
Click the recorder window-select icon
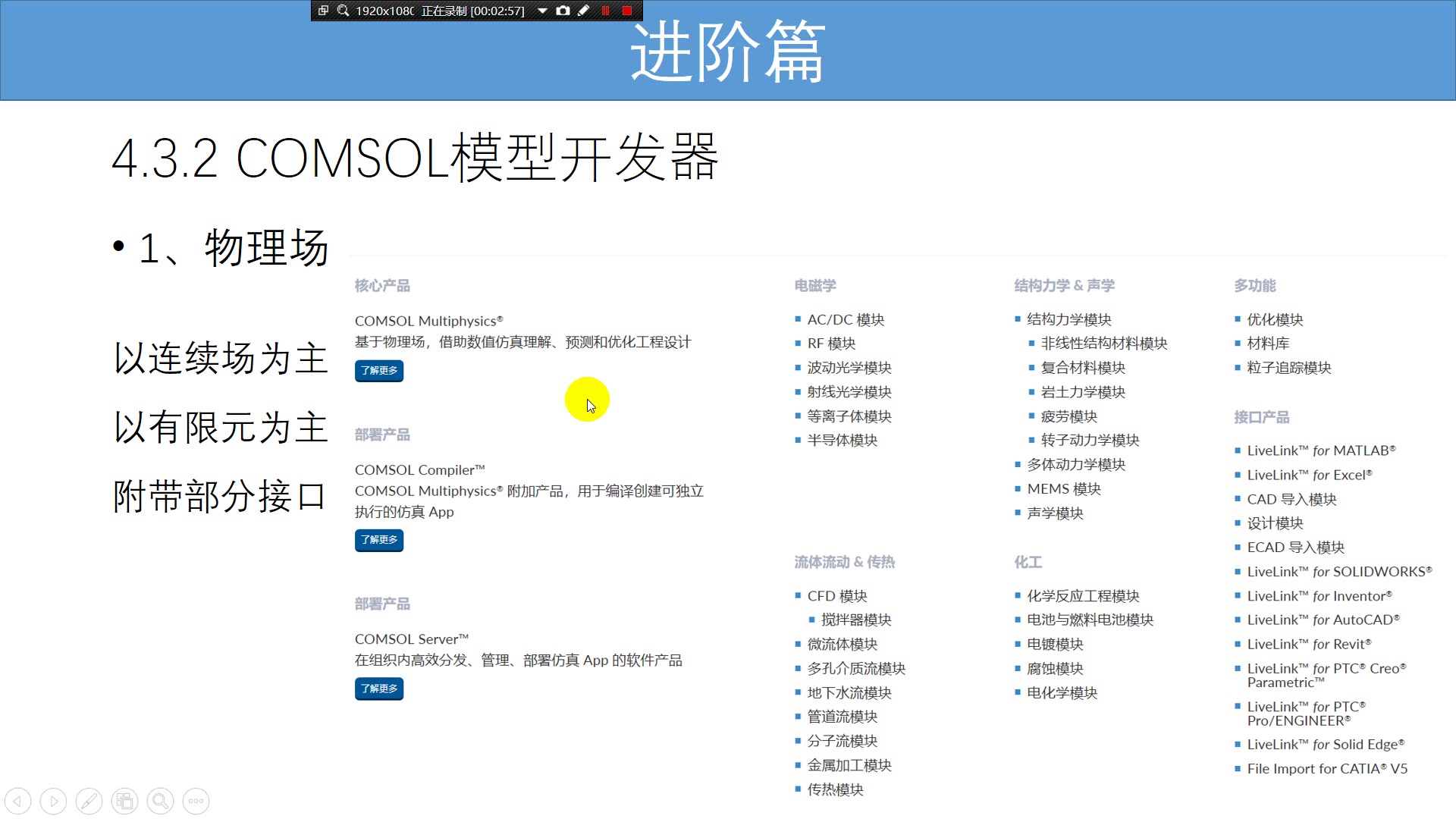pos(323,11)
